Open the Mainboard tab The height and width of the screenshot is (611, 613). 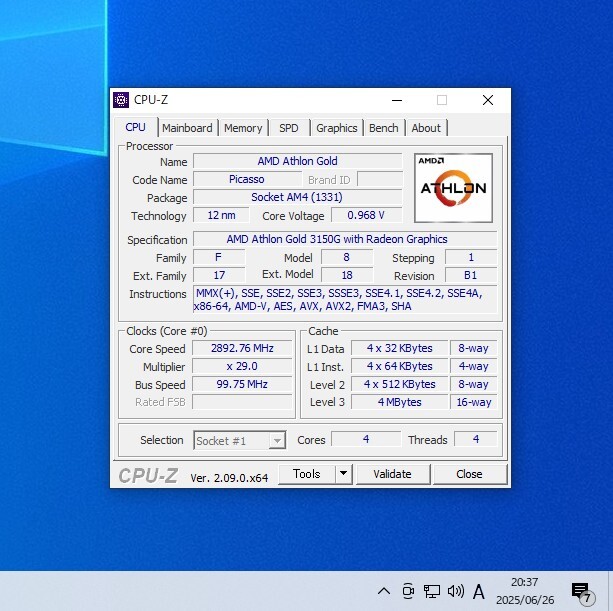(x=187, y=128)
